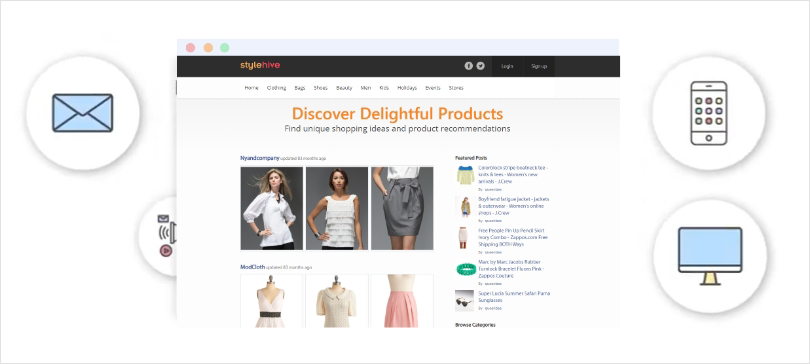Viewport: 810px width, 364px height.
Task: Click the 'Find unique shopping ideas' subtitle
Action: click(397, 129)
